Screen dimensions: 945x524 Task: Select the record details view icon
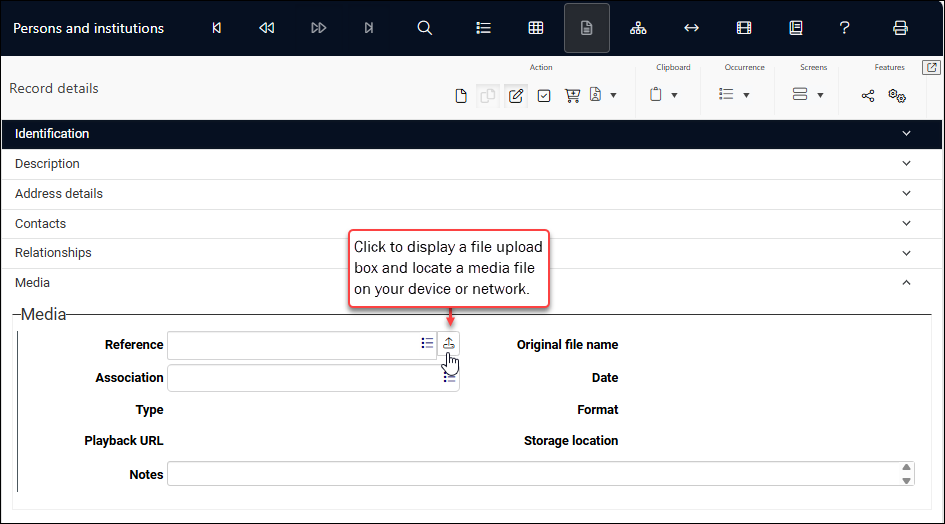pyautogui.click(x=586, y=28)
